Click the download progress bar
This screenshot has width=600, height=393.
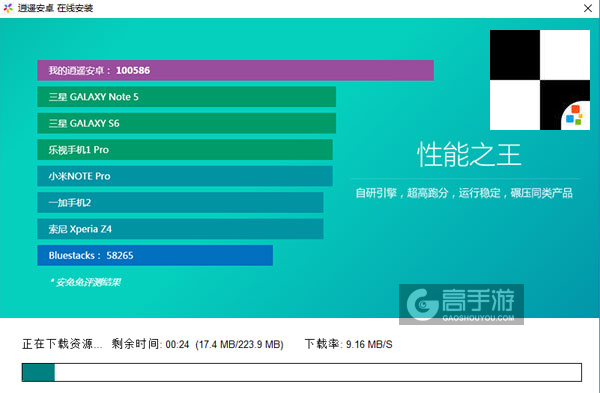[x=302, y=372]
